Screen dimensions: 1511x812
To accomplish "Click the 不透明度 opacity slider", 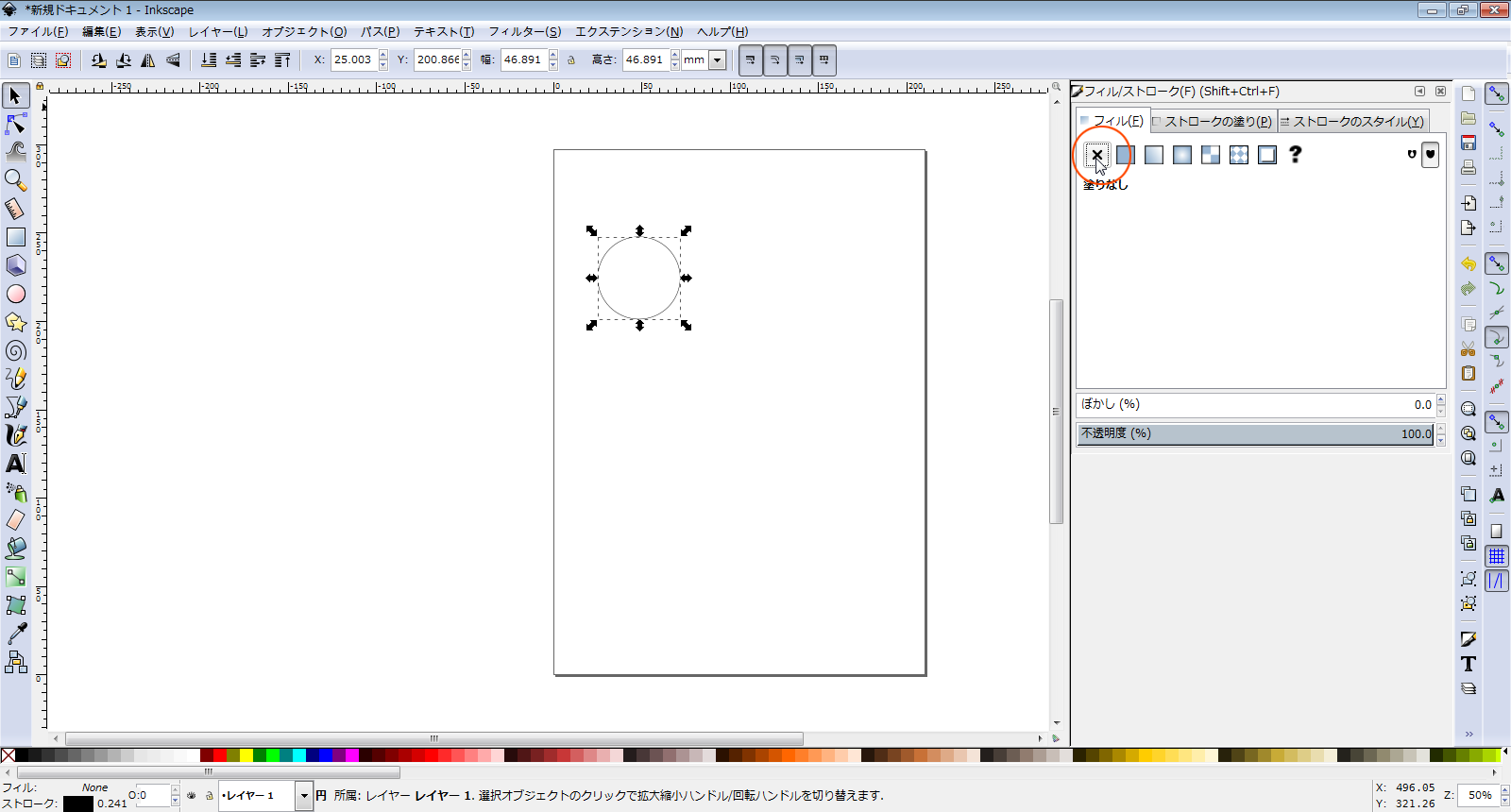I will pyautogui.click(x=1256, y=433).
